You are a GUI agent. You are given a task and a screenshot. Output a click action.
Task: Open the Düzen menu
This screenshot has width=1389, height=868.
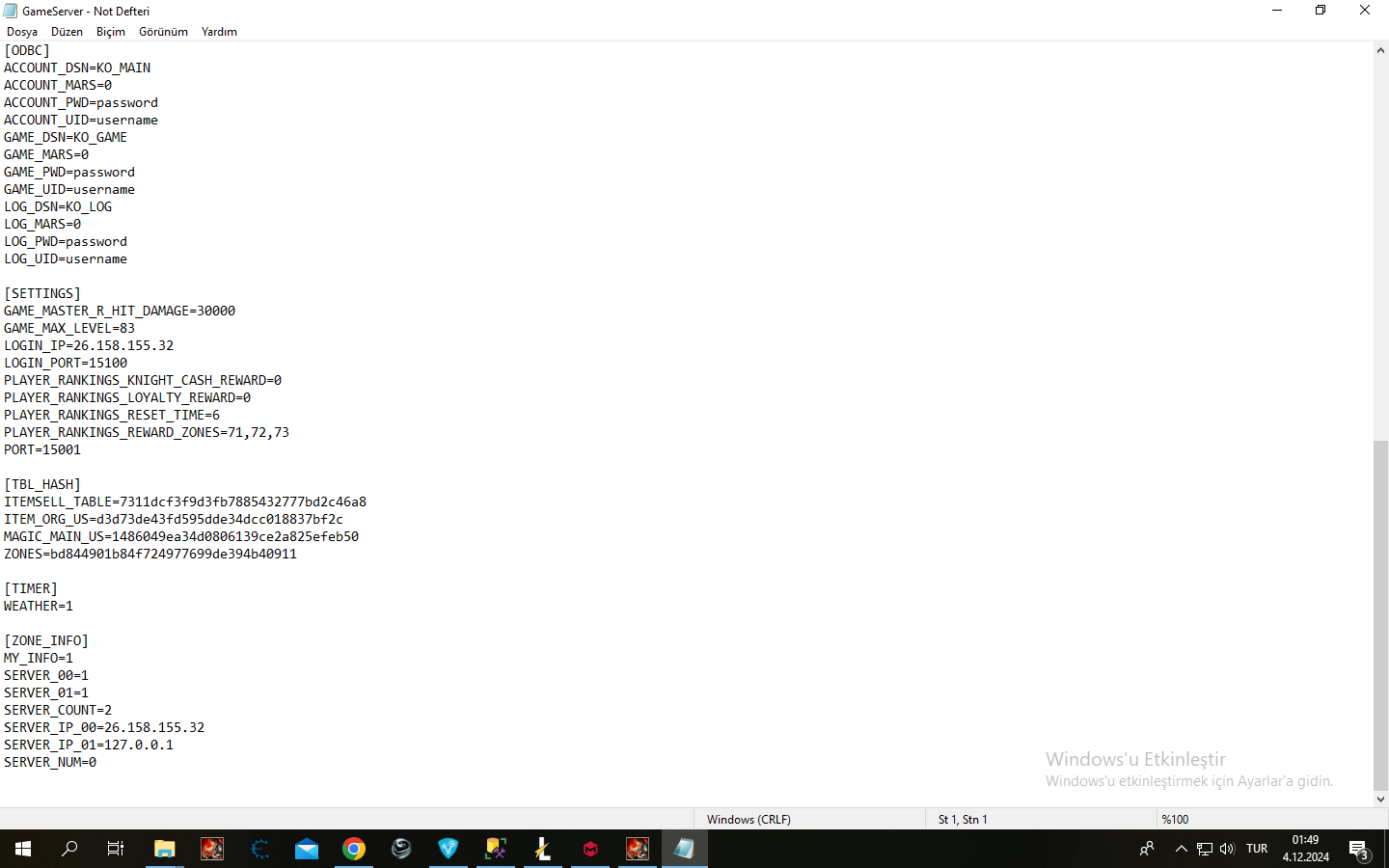(67, 32)
